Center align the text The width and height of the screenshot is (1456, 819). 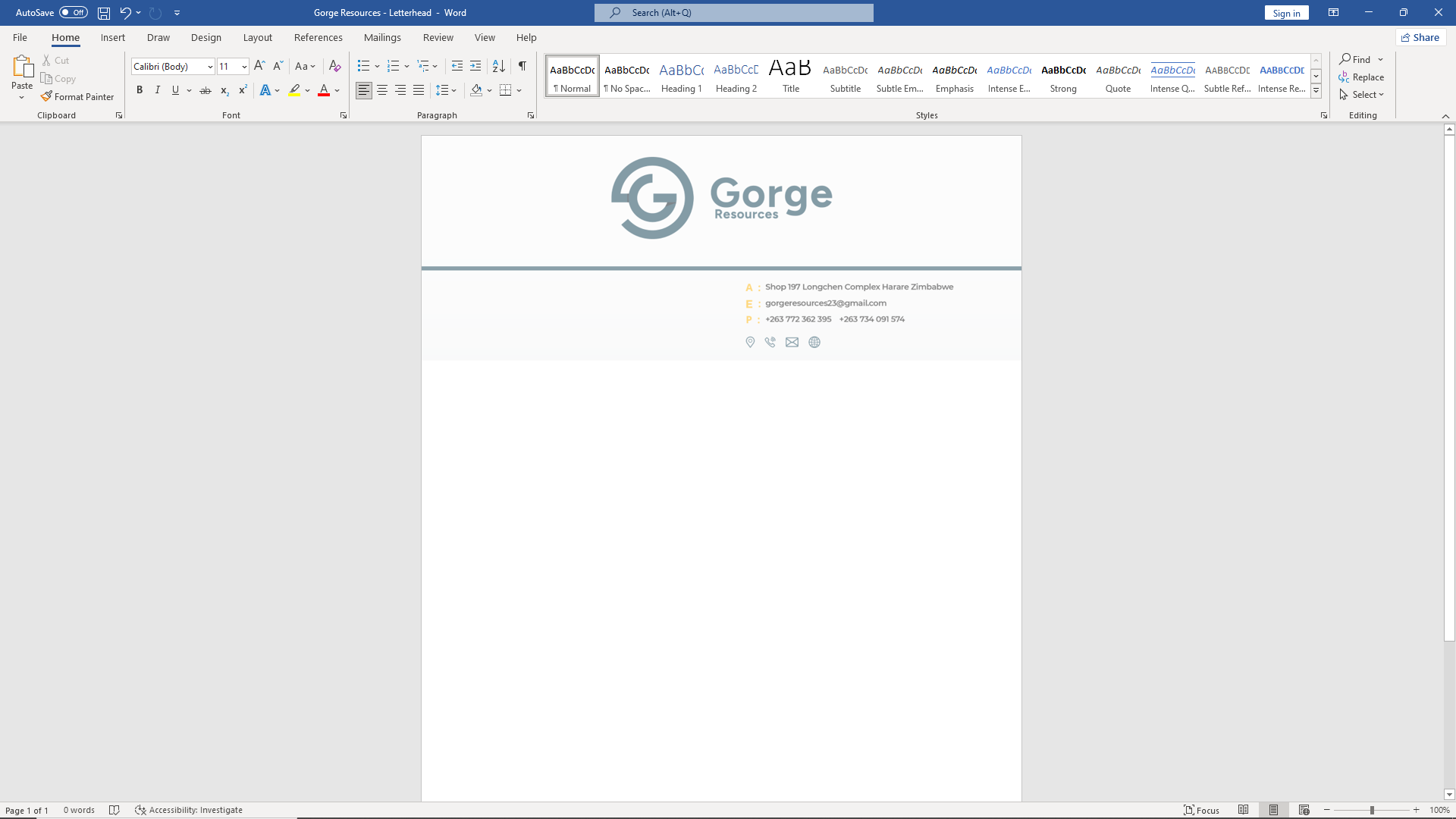click(382, 90)
